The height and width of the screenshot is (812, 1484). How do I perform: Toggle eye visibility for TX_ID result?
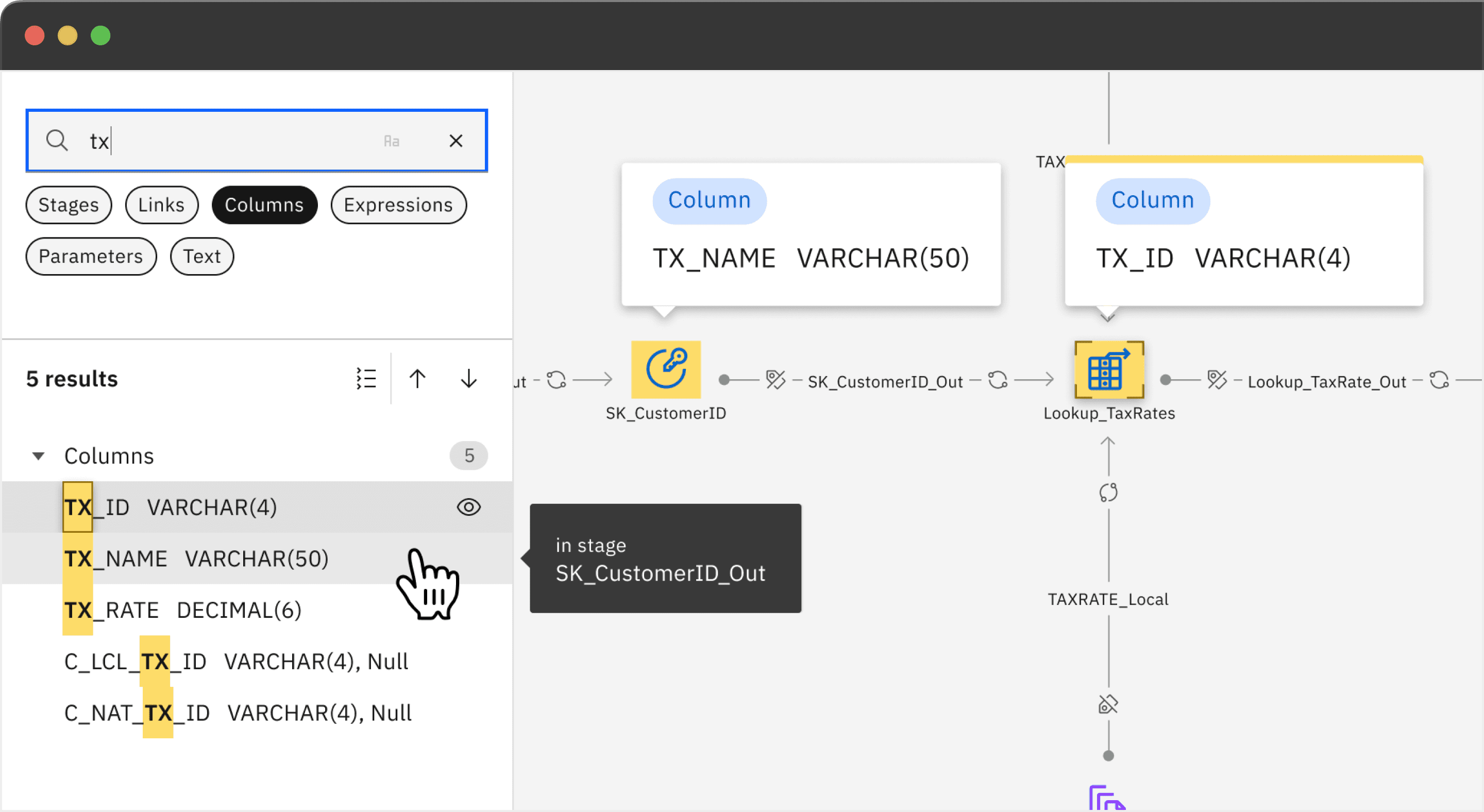click(x=468, y=507)
